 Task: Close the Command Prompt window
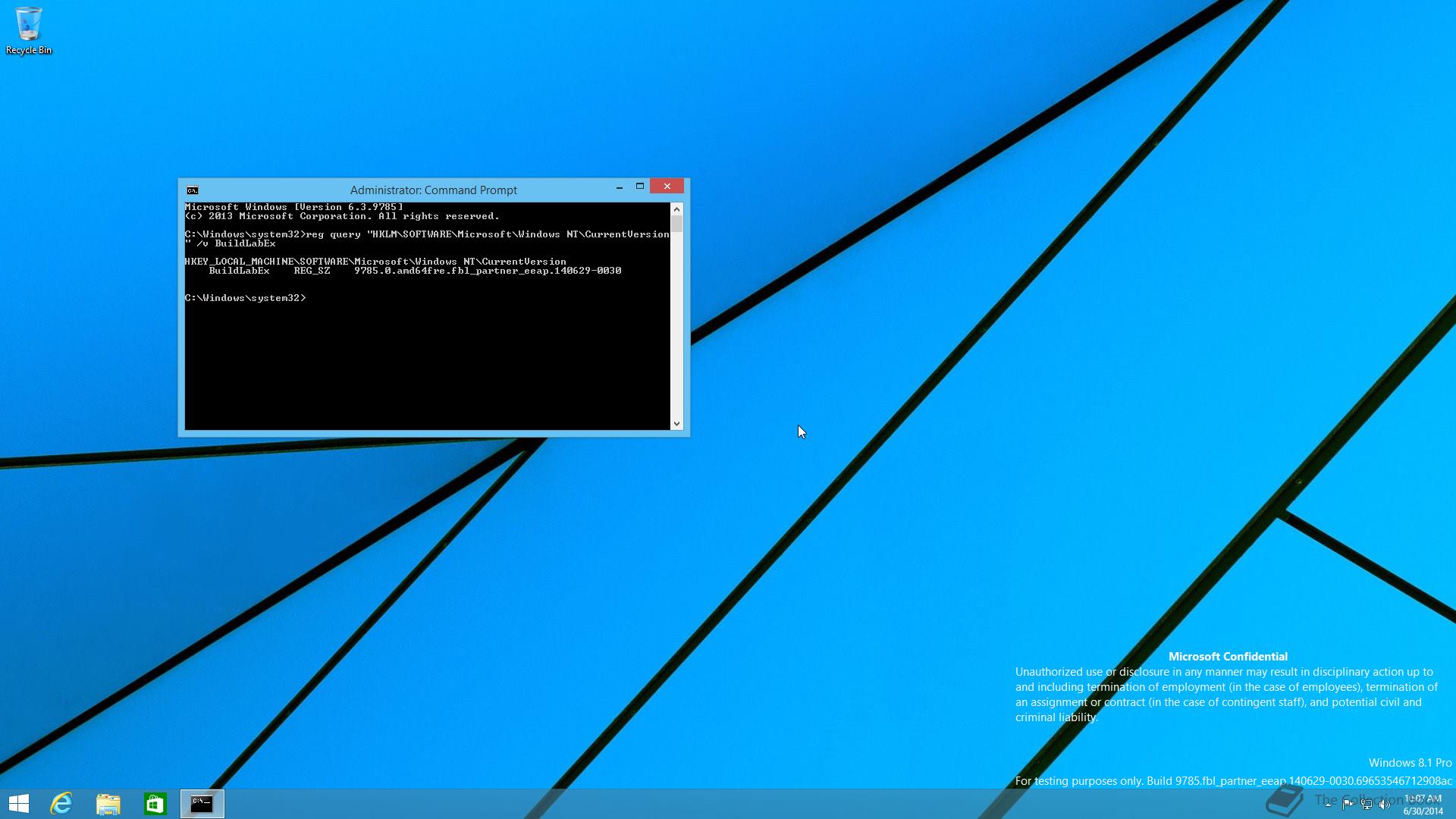point(667,187)
